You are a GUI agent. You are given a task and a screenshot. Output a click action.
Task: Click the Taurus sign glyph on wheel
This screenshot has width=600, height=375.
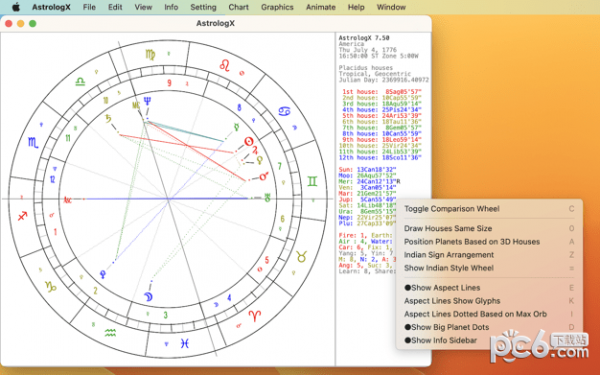[x=302, y=257]
